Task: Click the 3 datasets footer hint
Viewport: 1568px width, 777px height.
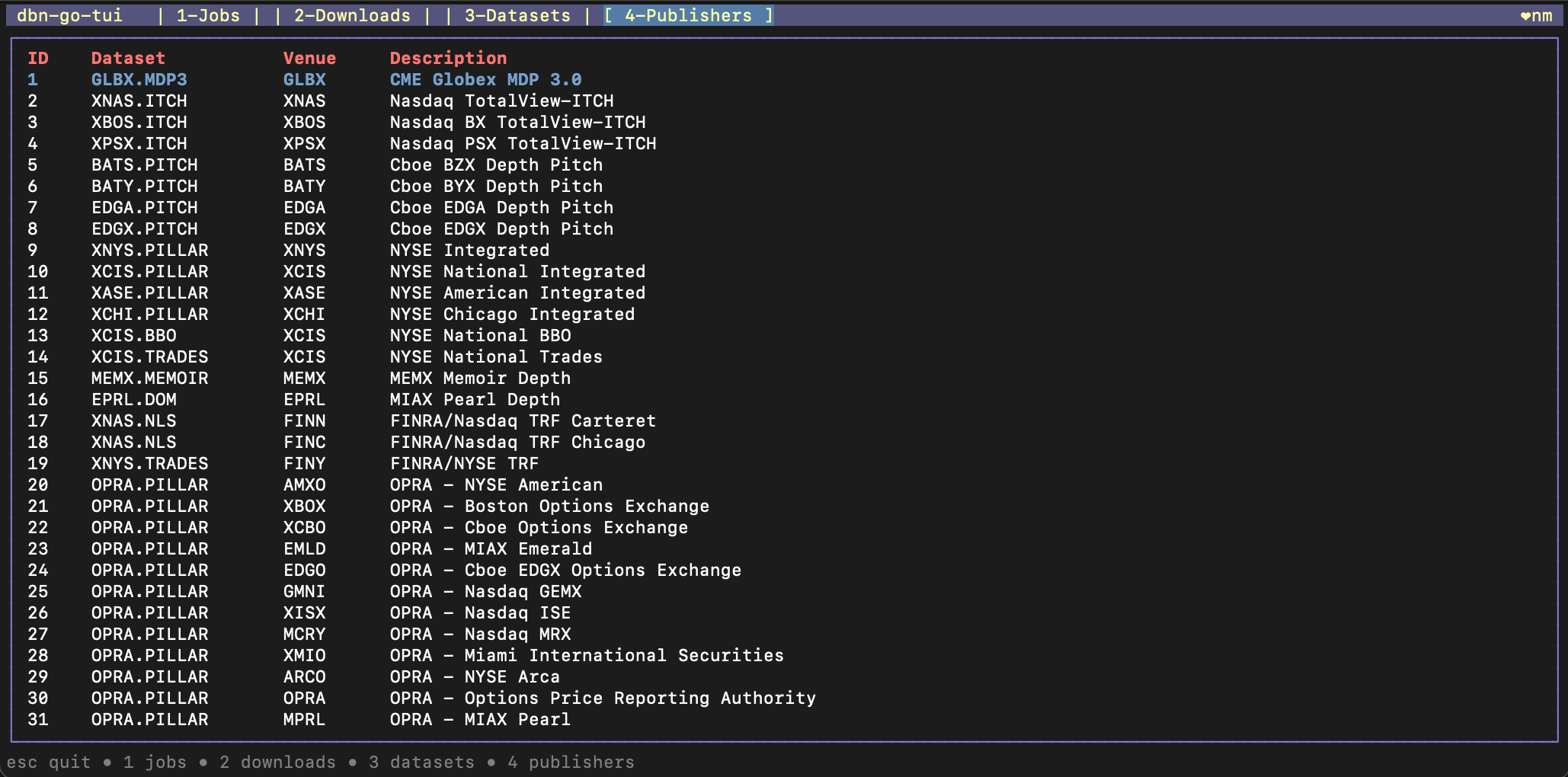Action: pyautogui.click(x=421, y=762)
